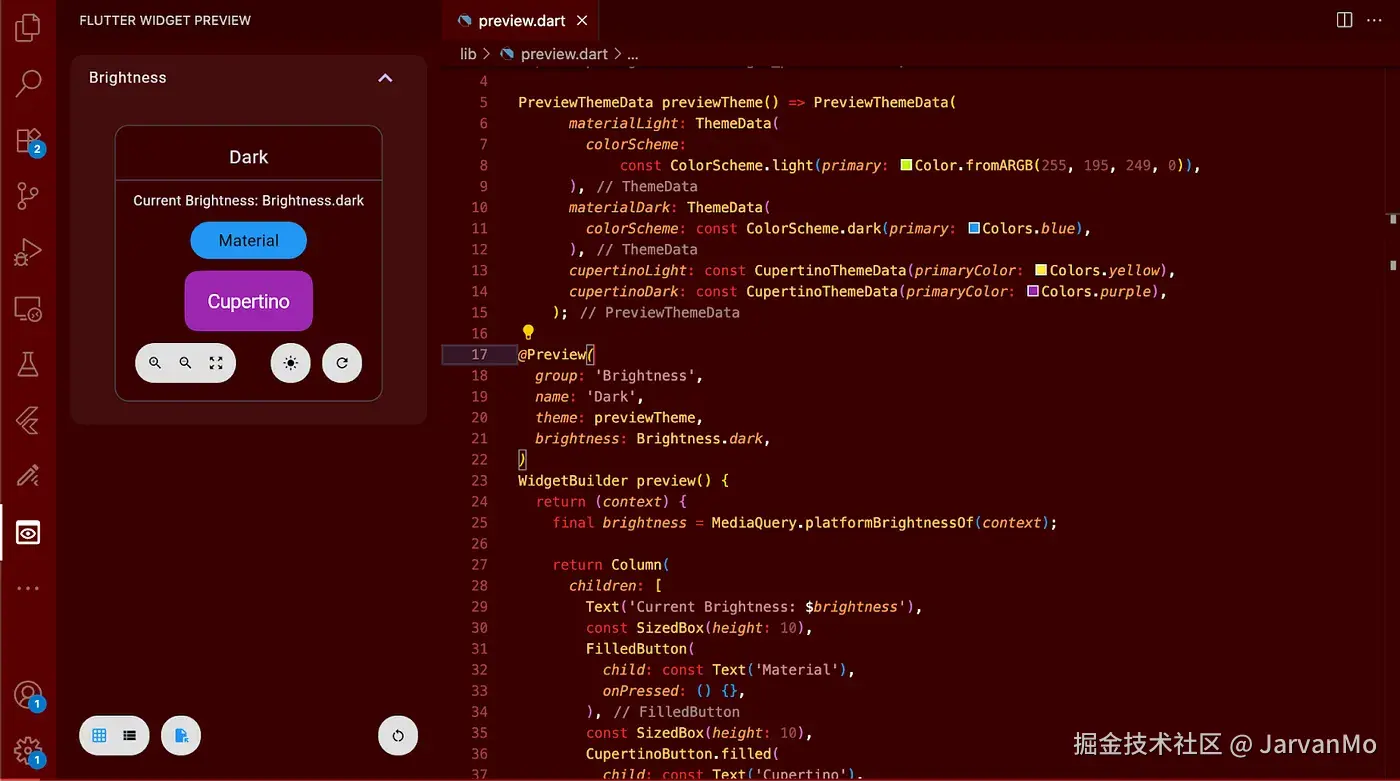Close the preview.dart tab
The width and height of the screenshot is (1400, 781).
coord(582,20)
